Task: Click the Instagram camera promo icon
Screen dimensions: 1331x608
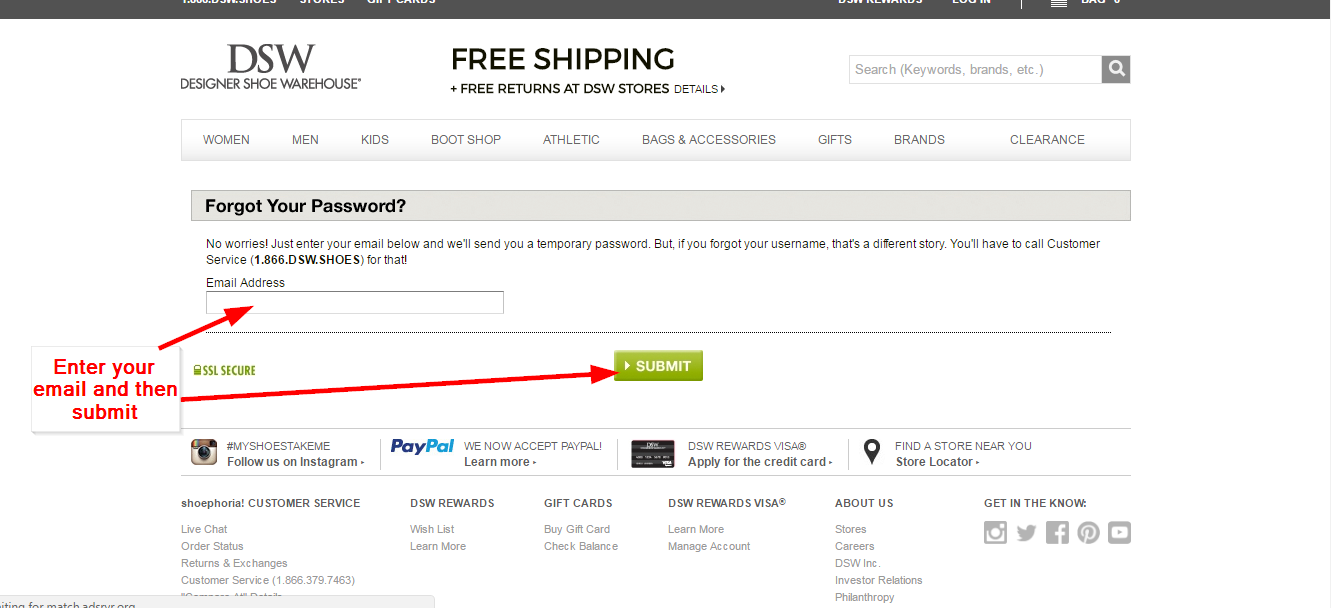Action: 204,452
